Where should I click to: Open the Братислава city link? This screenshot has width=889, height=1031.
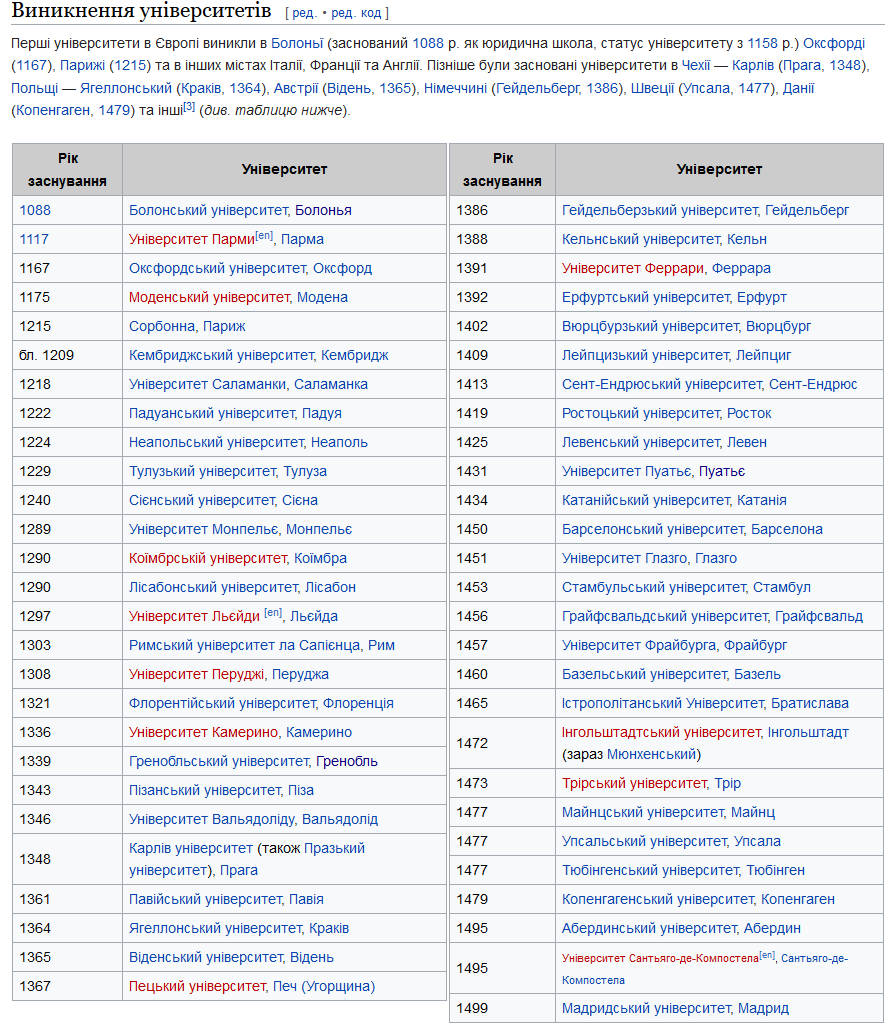pos(809,702)
